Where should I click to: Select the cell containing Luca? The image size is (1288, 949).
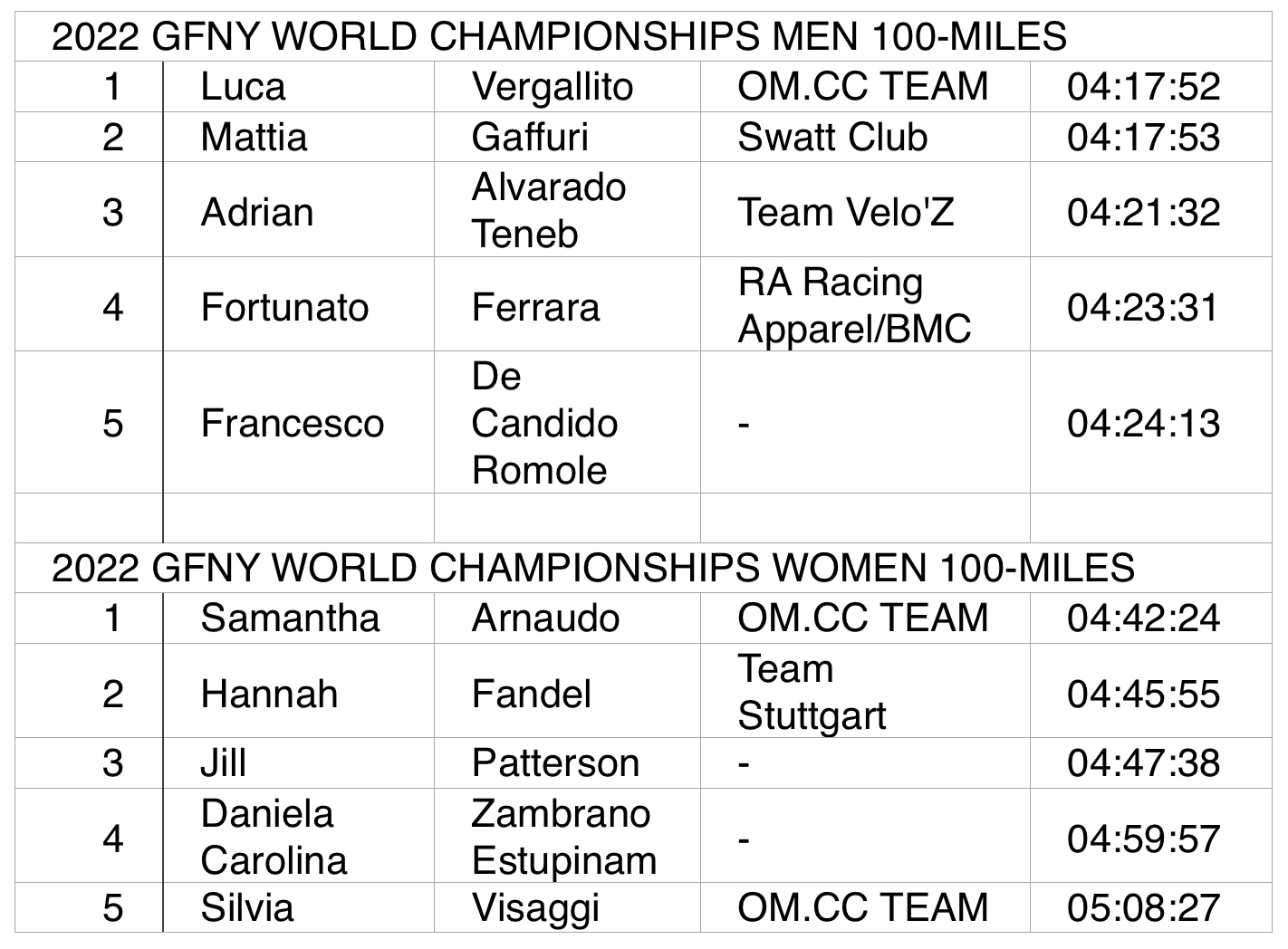tap(243, 87)
